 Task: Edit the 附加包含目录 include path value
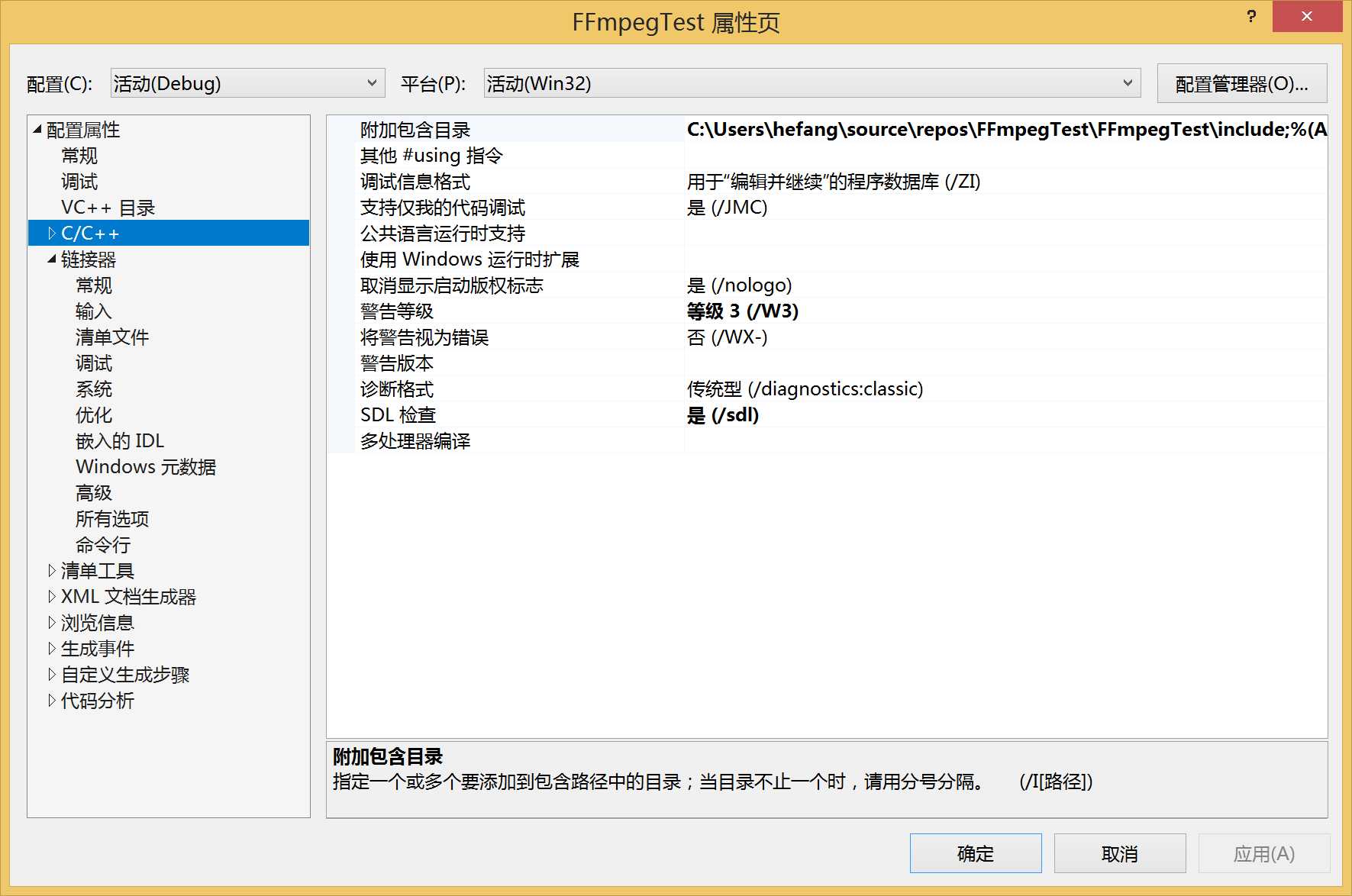1006,130
